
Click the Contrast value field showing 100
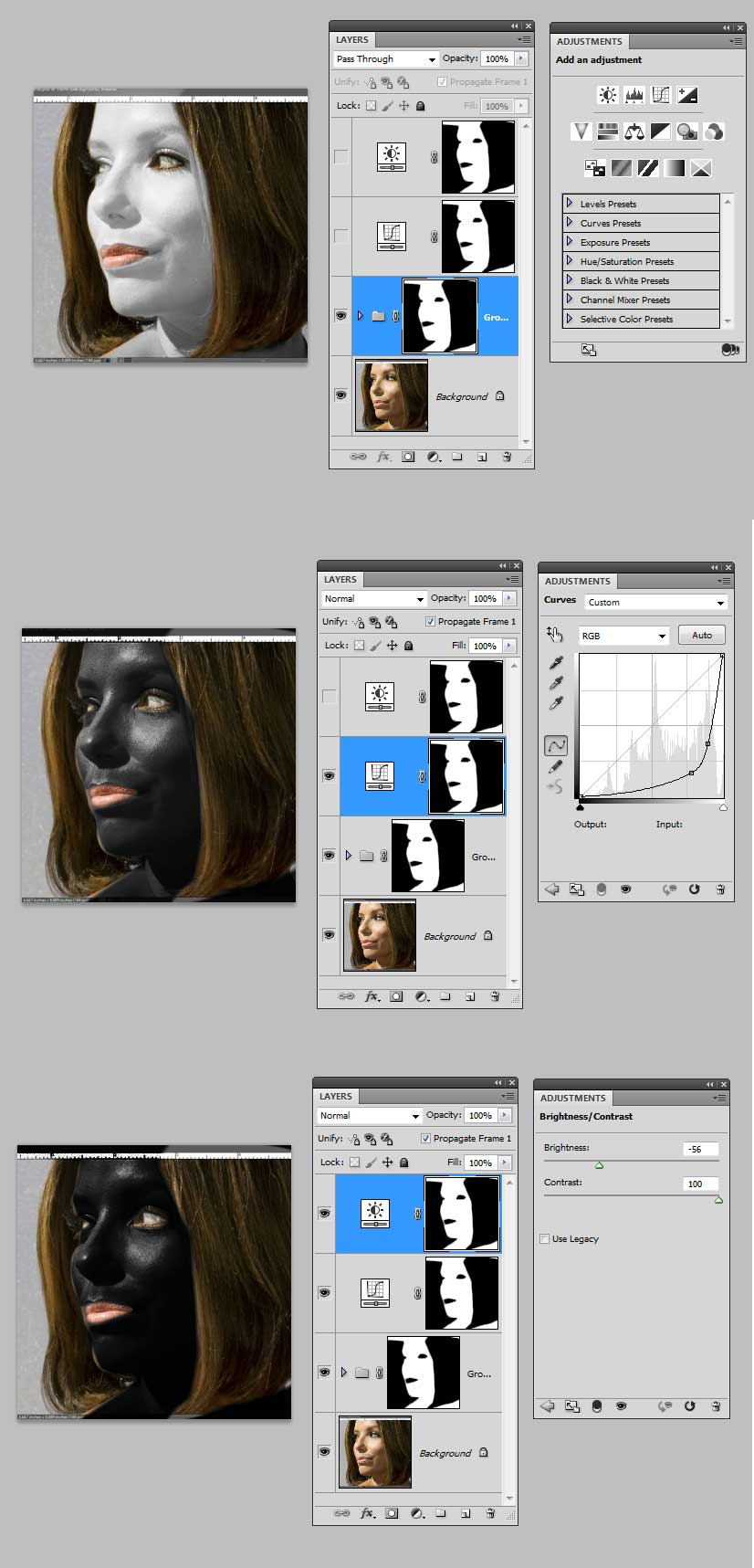[x=700, y=1184]
